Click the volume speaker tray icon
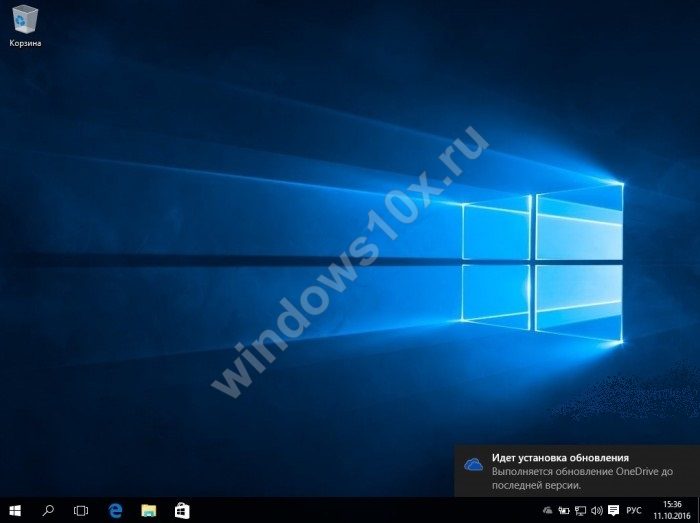700x523 pixels. pos(596,510)
